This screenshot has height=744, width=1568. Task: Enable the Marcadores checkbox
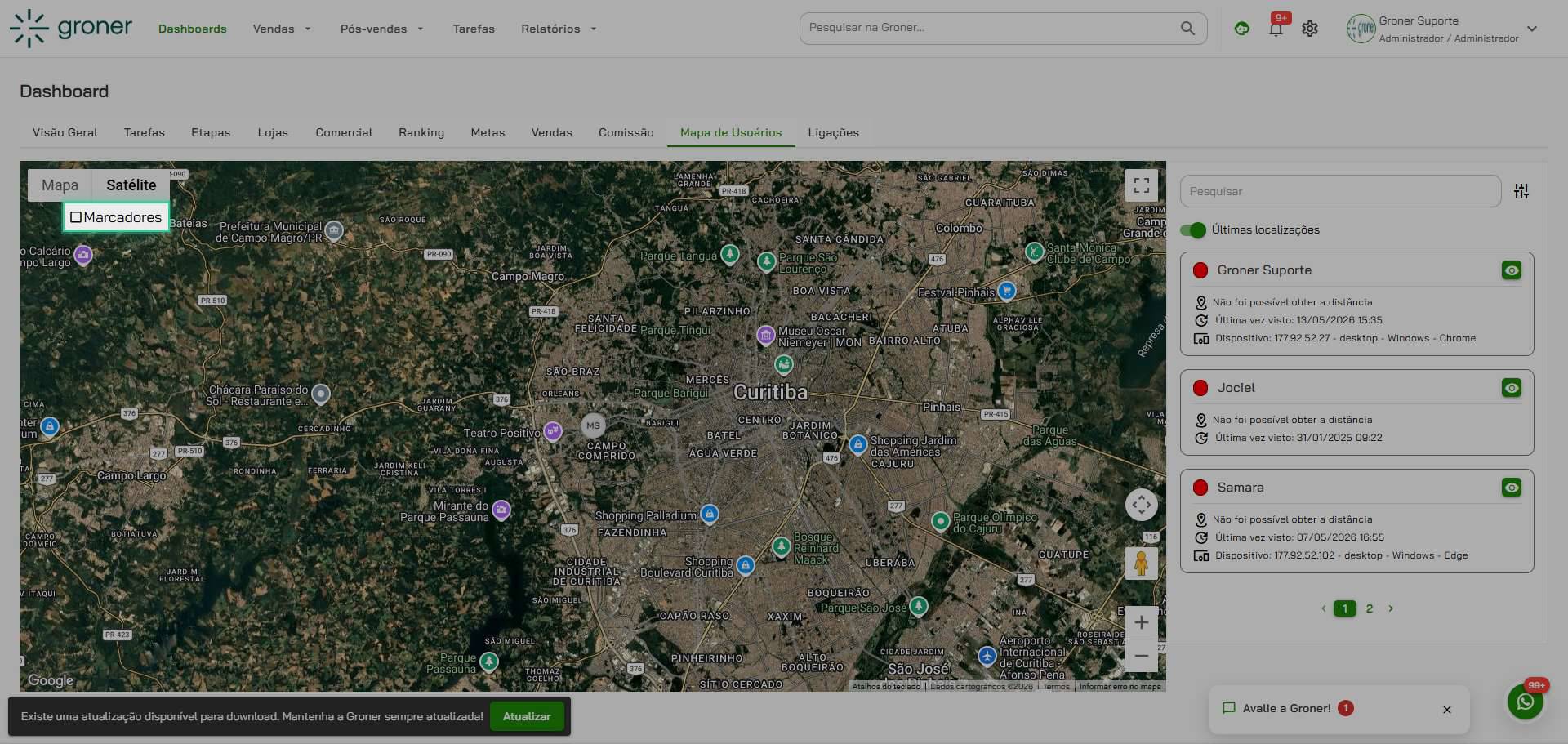(x=76, y=217)
